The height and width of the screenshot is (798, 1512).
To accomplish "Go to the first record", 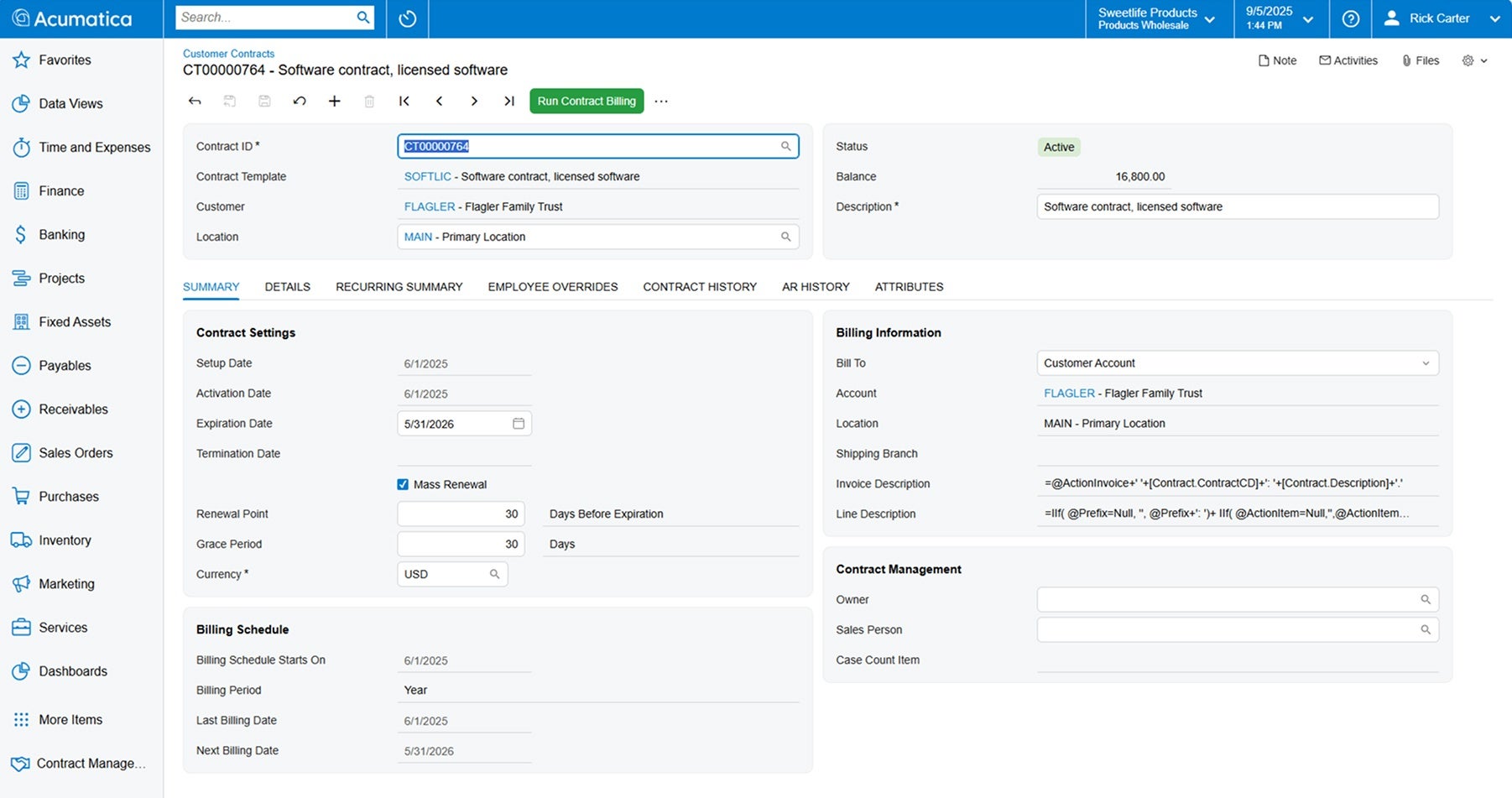I will [x=404, y=102].
